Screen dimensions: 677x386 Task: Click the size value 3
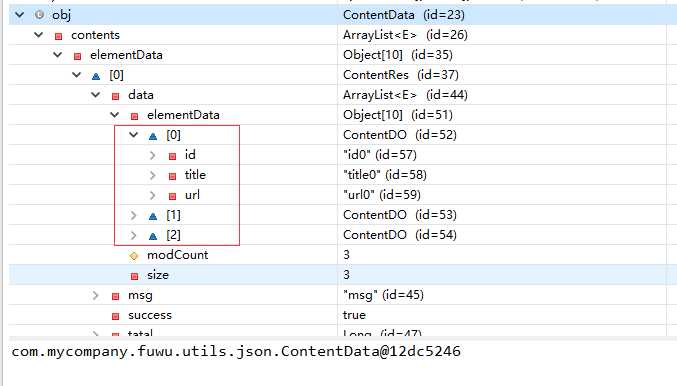click(x=346, y=275)
